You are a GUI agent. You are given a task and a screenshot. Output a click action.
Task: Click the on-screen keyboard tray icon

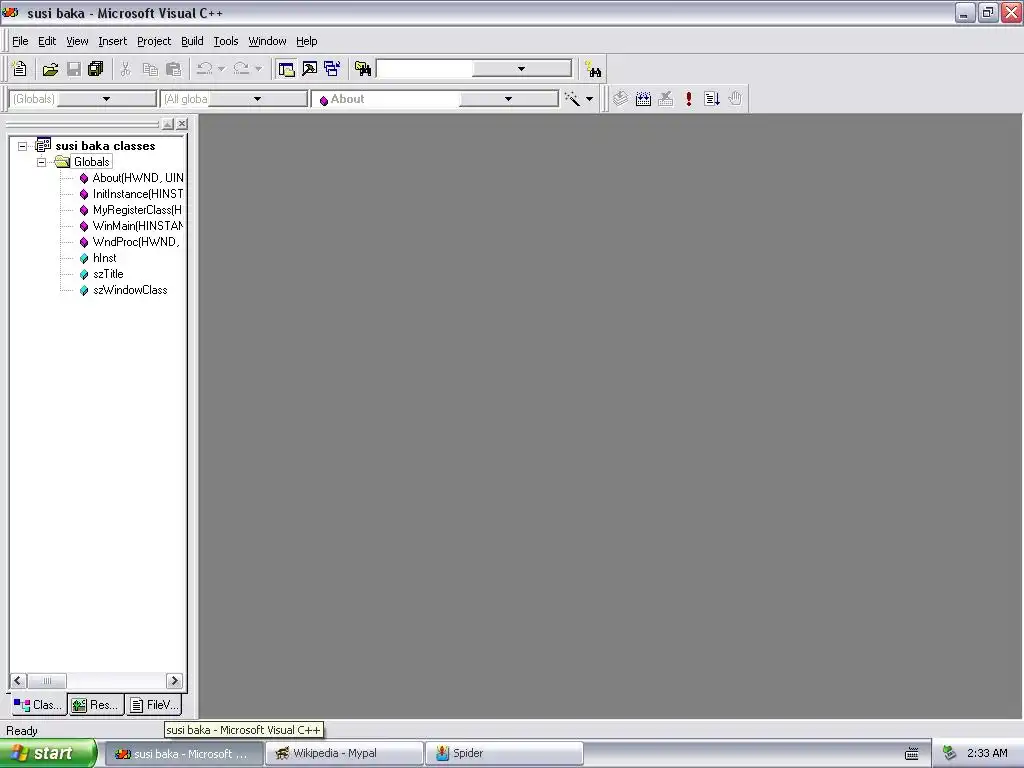912,754
